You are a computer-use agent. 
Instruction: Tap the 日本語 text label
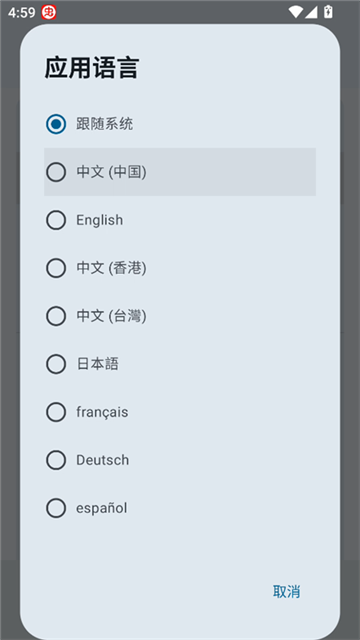pyautogui.click(x=98, y=364)
